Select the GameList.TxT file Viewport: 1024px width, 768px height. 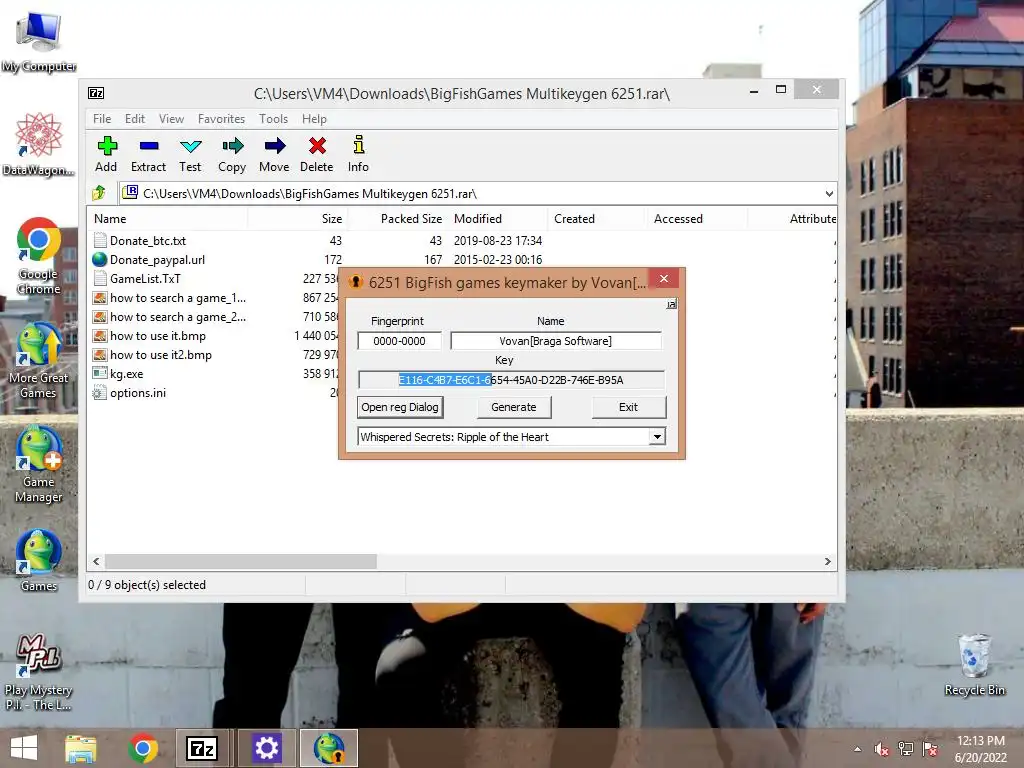tap(145, 279)
